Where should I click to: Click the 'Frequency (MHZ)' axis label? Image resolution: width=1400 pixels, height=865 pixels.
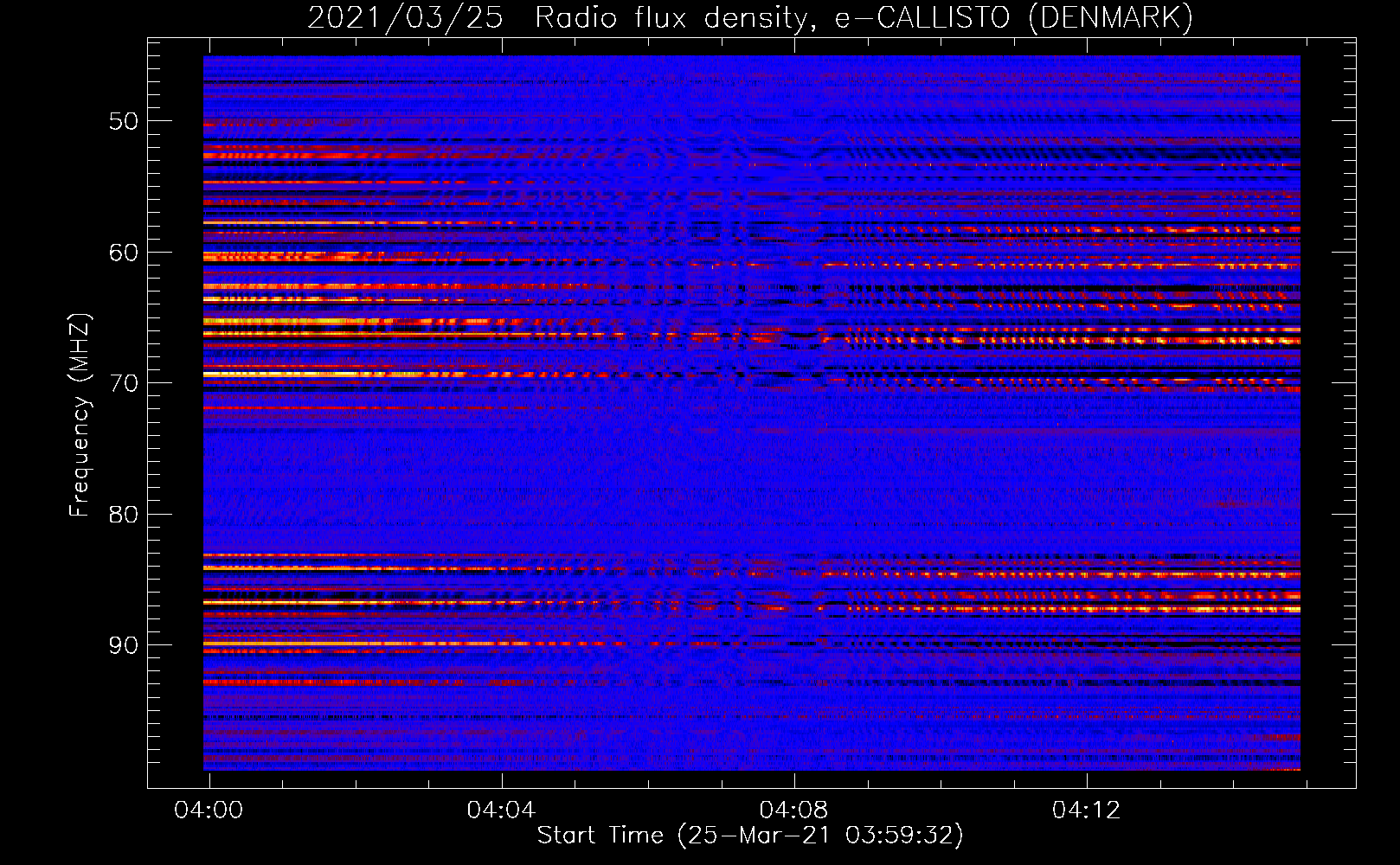(79, 415)
